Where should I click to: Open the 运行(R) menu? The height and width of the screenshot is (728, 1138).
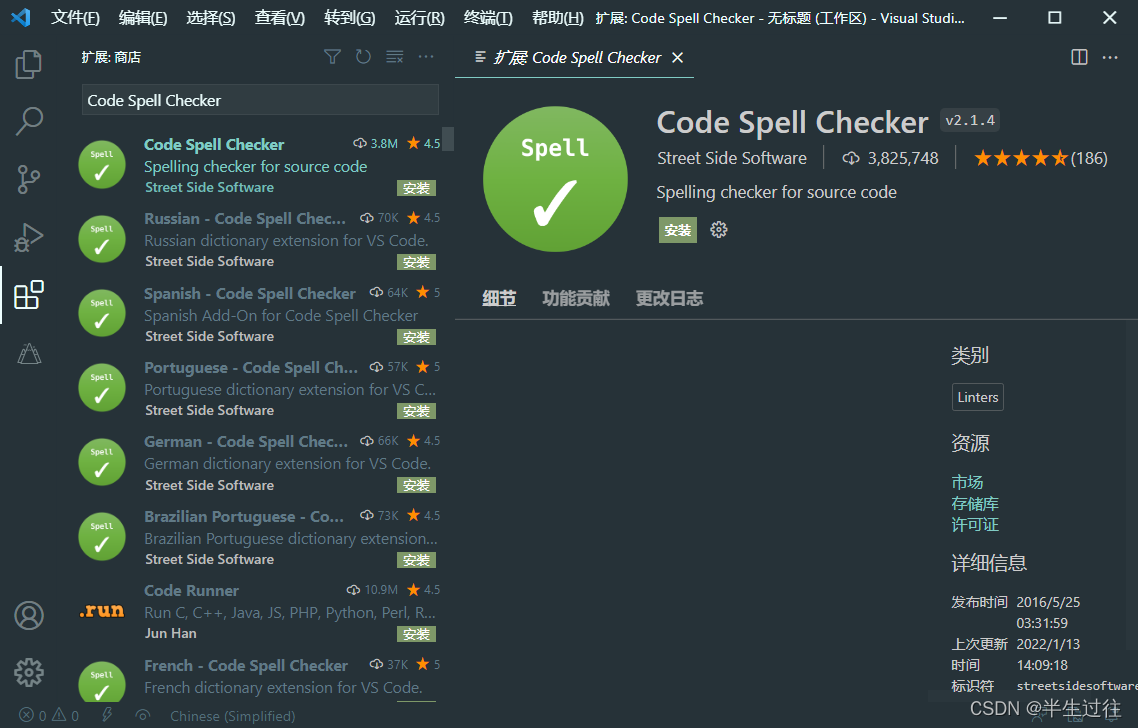coord(419,17)
